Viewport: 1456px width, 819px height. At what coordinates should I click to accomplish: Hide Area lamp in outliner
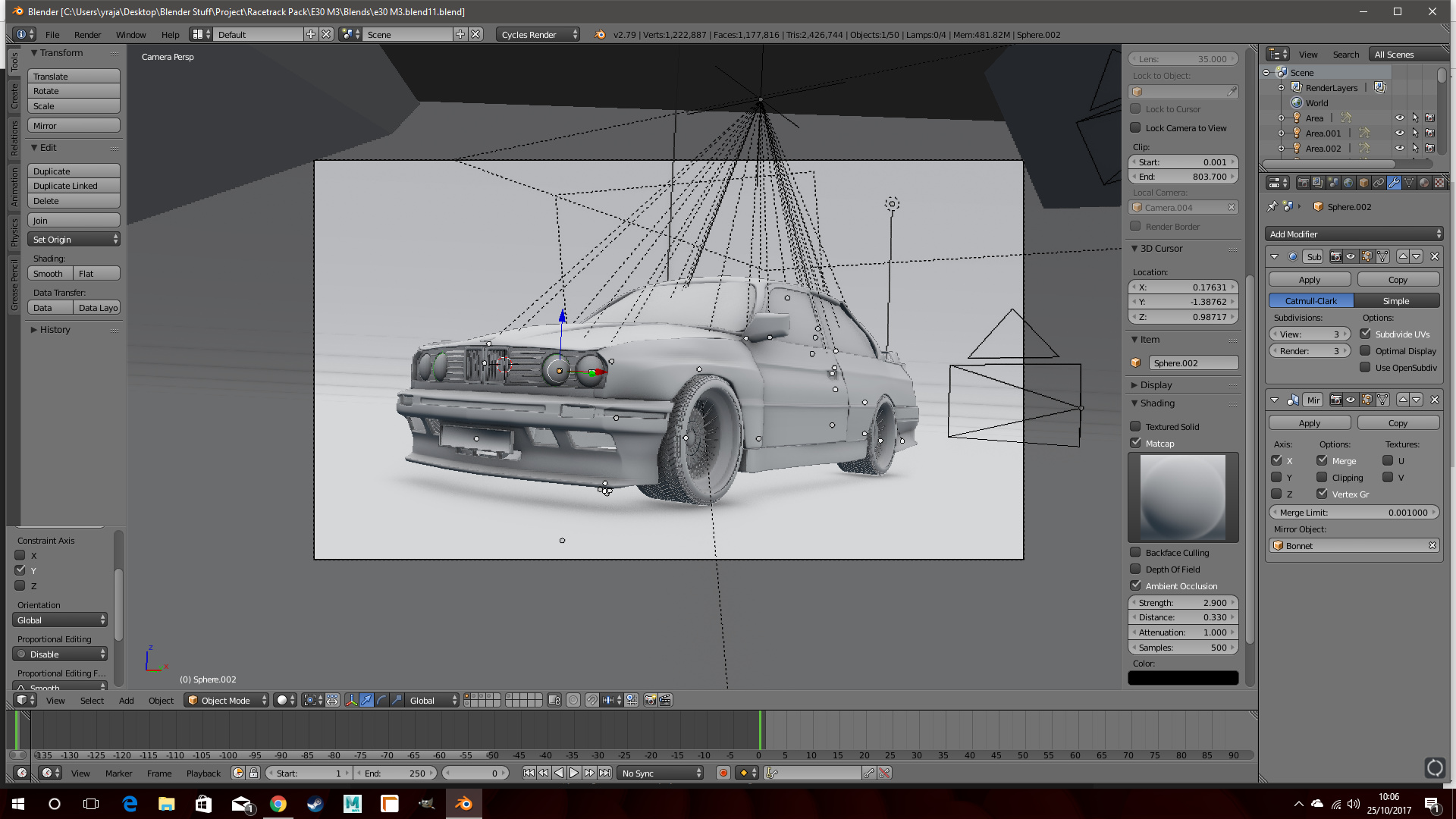pos(1399,118)
